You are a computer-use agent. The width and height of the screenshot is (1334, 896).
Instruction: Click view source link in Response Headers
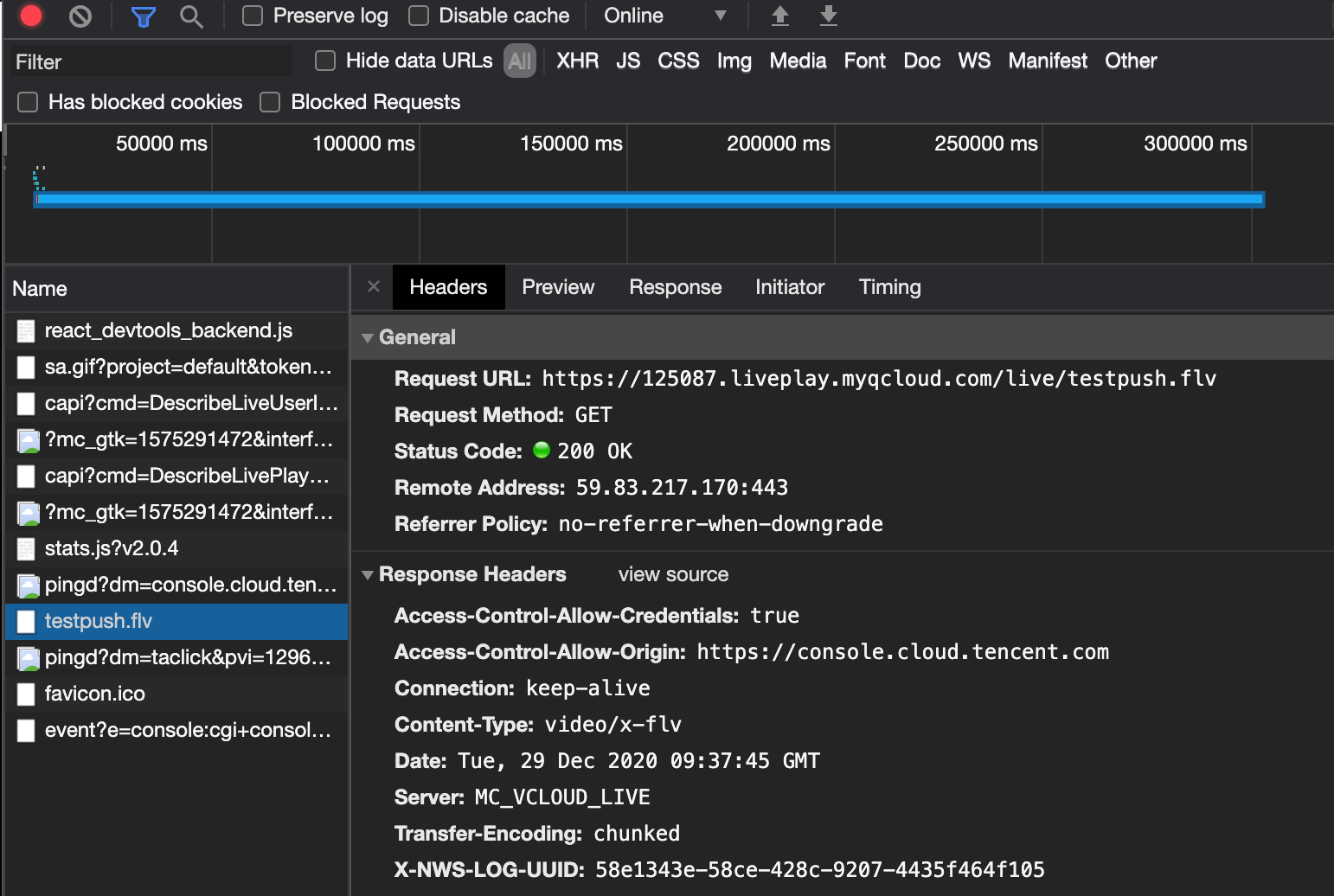coord(673,574)
